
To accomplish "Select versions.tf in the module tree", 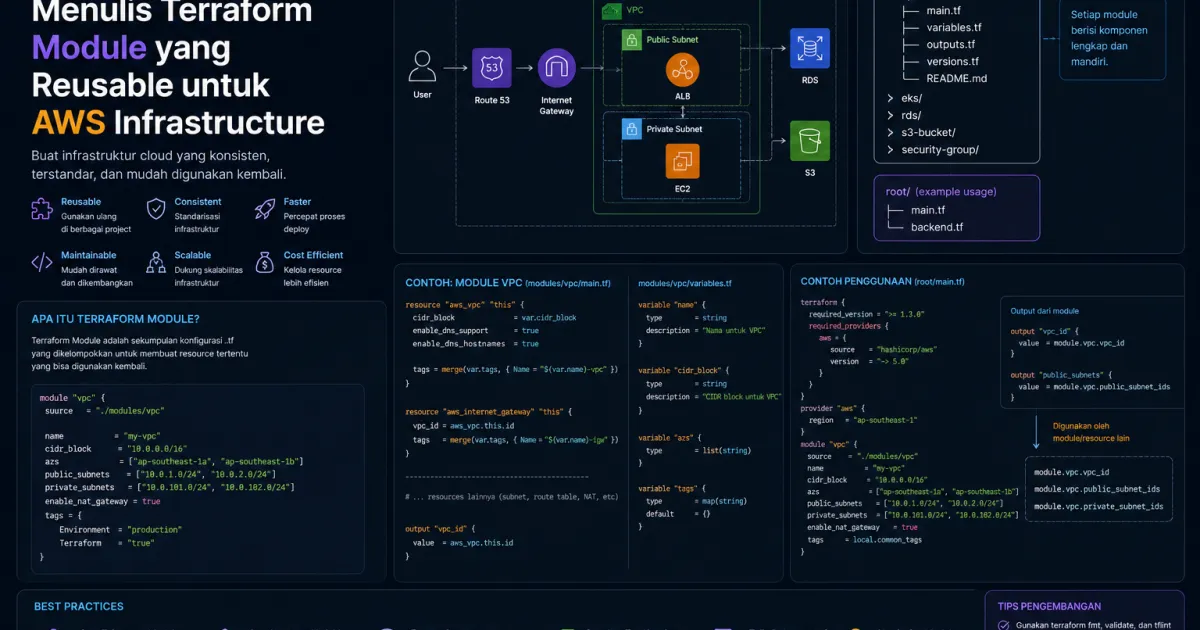I will point(953,62).
